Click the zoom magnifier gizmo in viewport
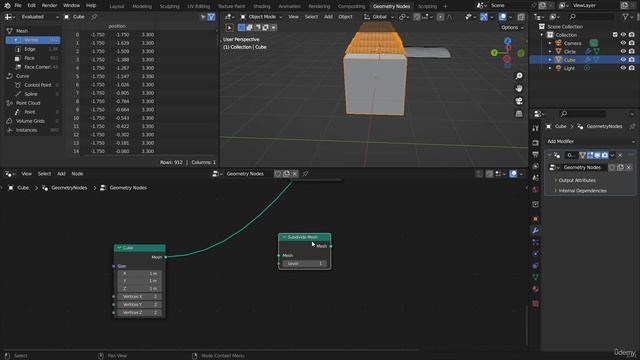 519,76
